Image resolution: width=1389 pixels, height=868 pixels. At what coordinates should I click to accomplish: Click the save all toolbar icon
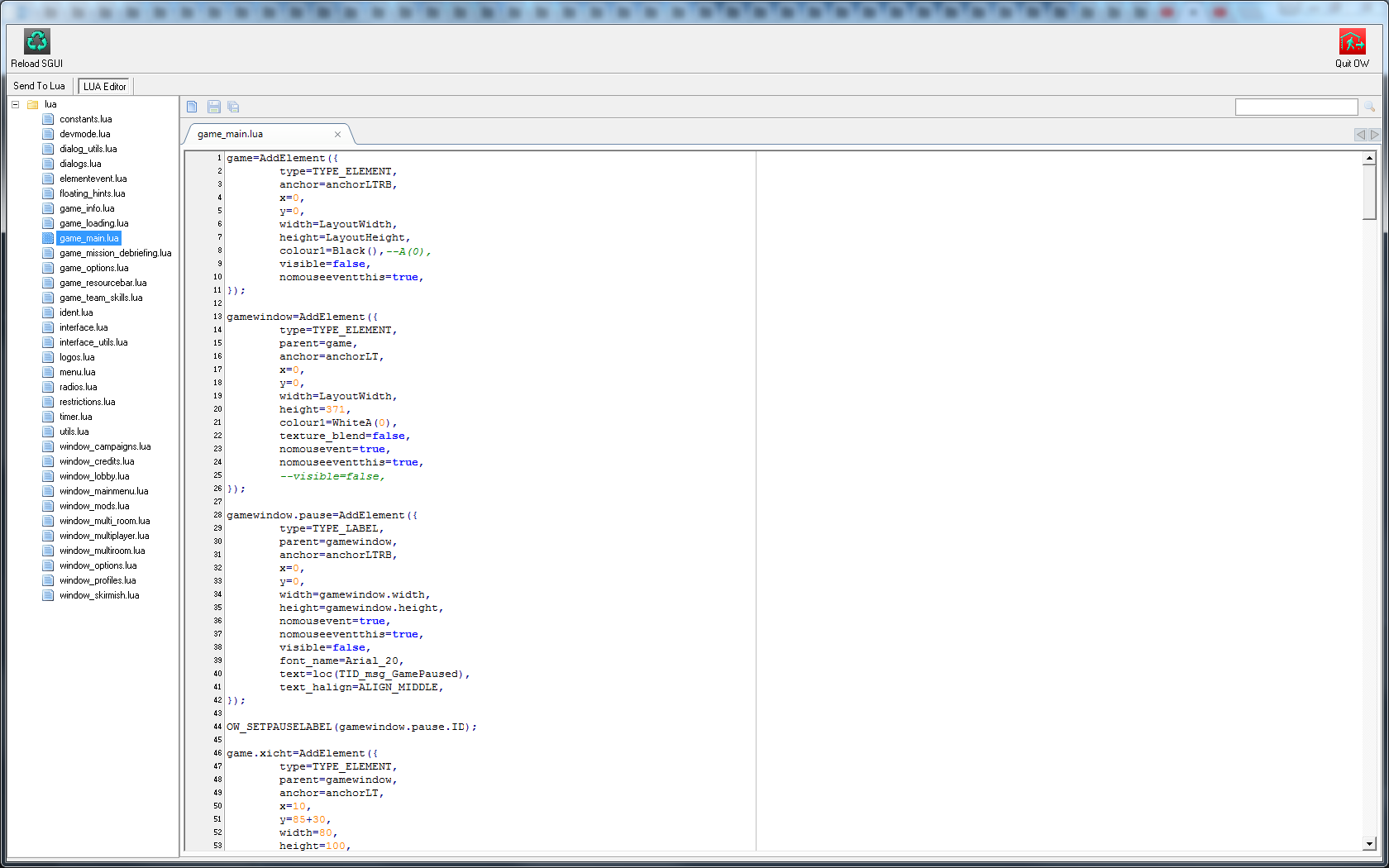[233, 107]
